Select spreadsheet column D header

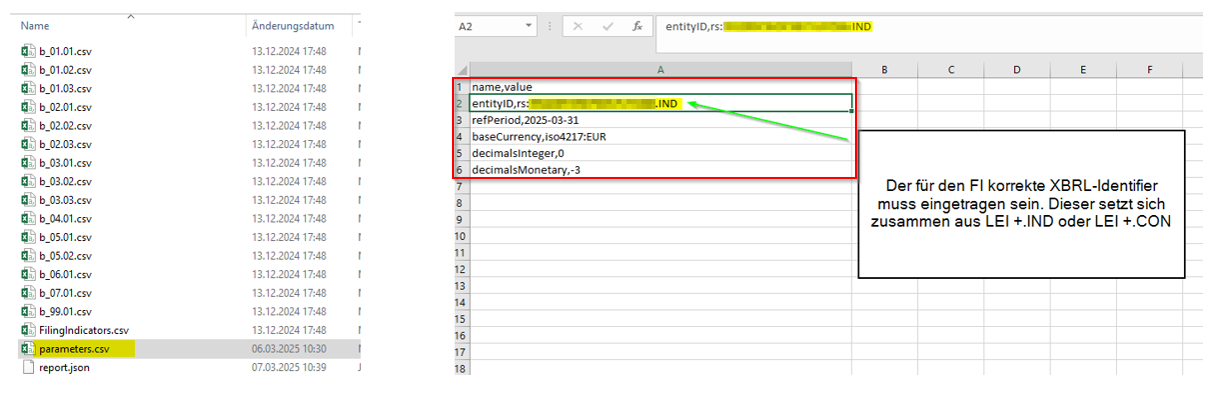1017,69
